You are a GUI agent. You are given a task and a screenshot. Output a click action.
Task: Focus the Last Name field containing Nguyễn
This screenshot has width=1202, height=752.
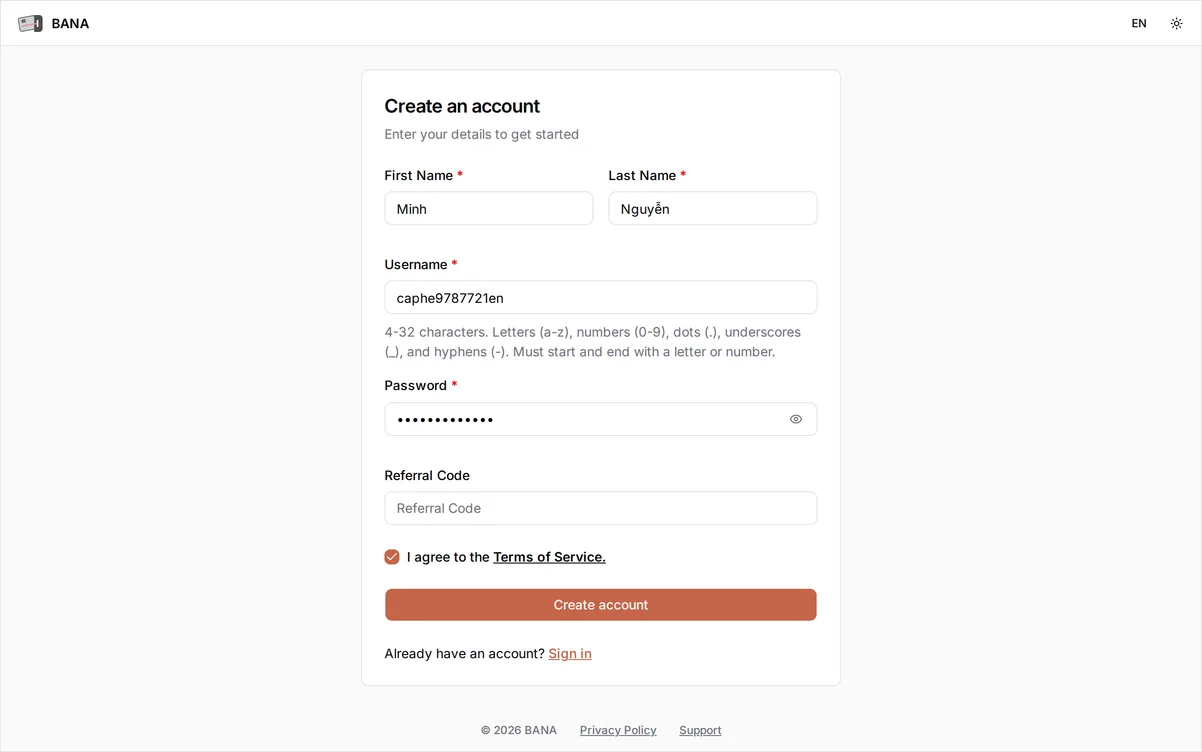[713, 209]
